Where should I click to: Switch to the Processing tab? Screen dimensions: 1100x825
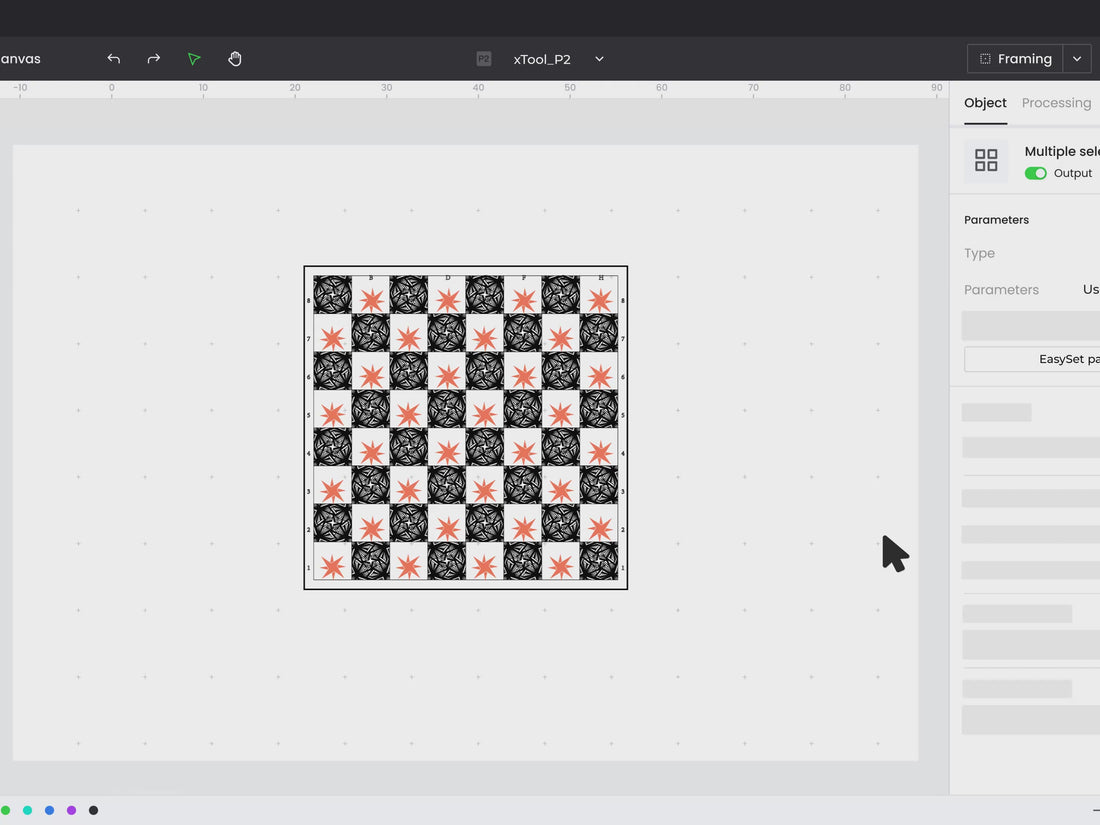tap(1056, 103)
